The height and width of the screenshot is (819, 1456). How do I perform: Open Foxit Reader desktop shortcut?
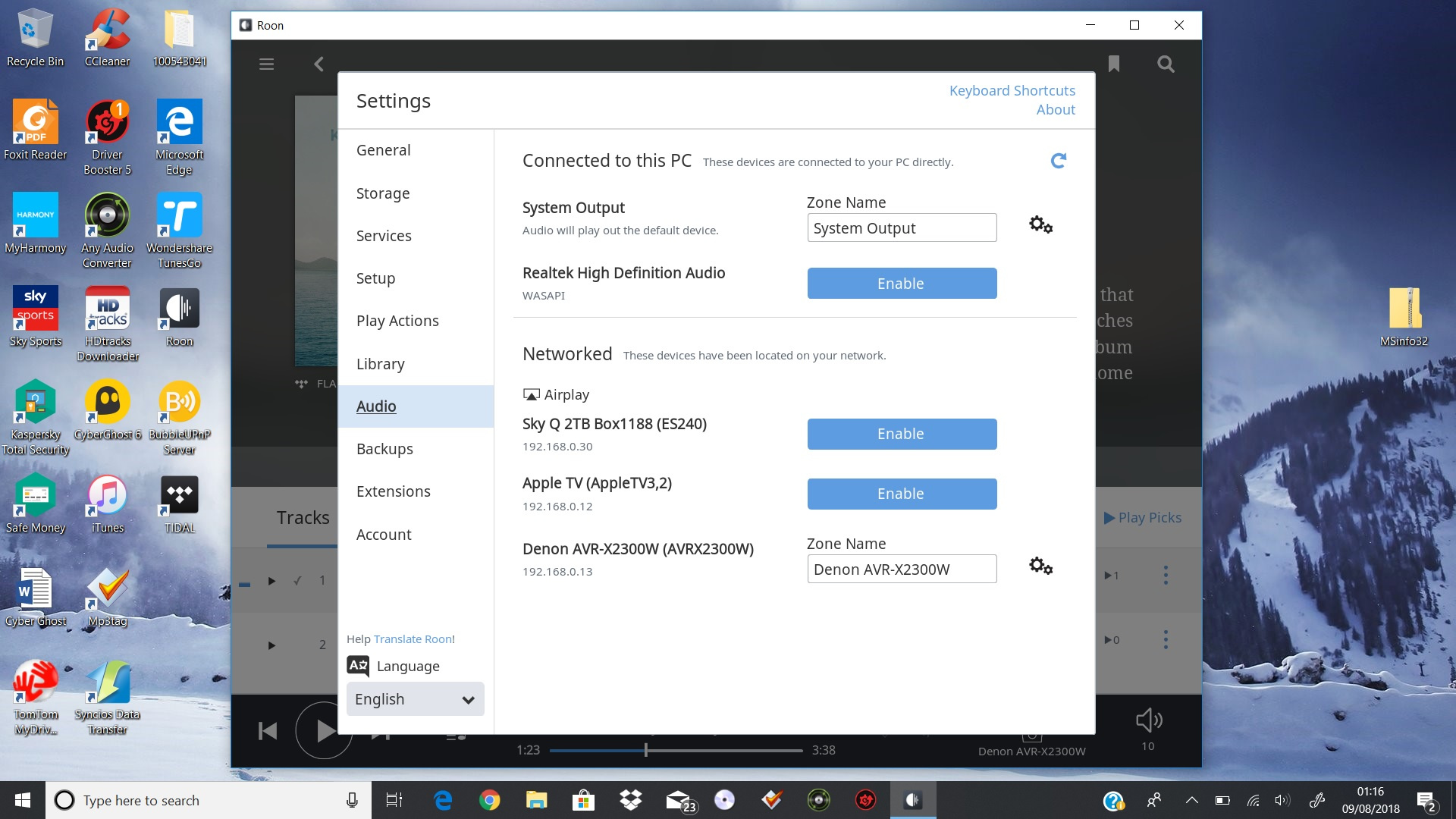[x=35, y=130]
